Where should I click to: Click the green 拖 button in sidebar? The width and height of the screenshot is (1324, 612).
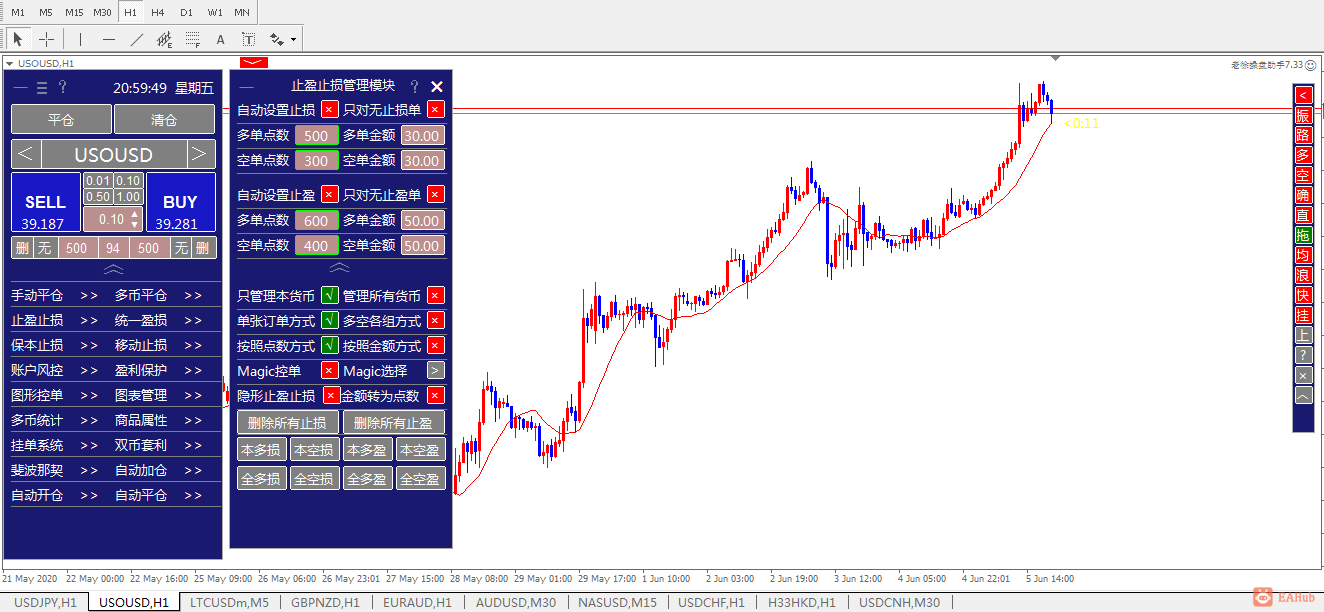coord(1303,235)
